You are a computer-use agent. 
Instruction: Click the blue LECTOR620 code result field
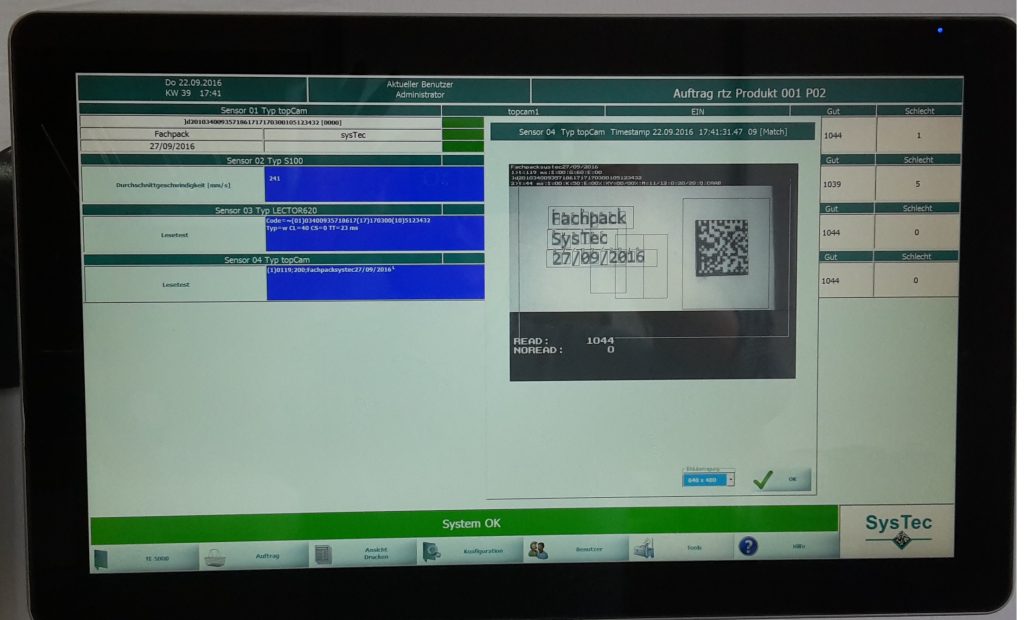(374, 232)
